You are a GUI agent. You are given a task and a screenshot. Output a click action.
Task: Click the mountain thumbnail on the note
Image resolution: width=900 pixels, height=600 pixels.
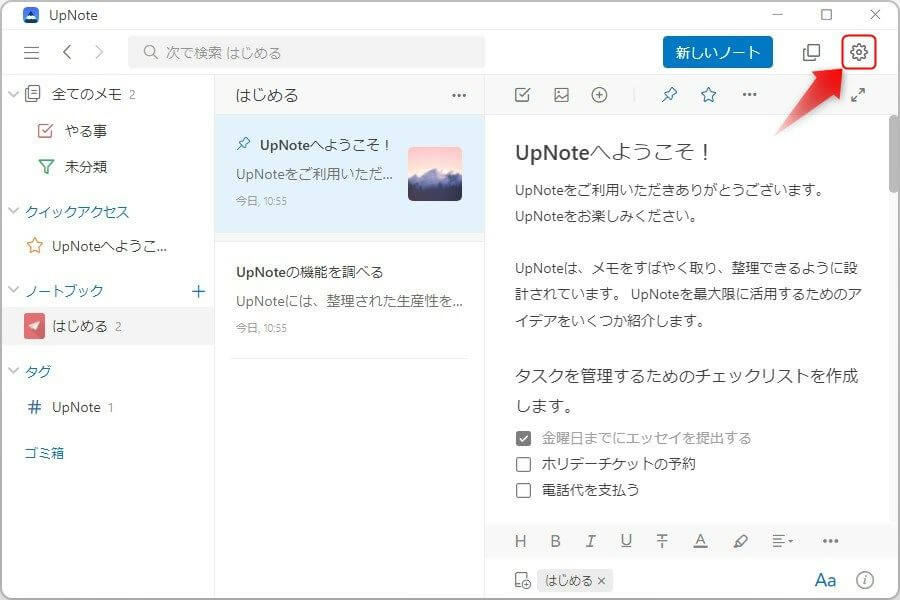click(435, 174)
